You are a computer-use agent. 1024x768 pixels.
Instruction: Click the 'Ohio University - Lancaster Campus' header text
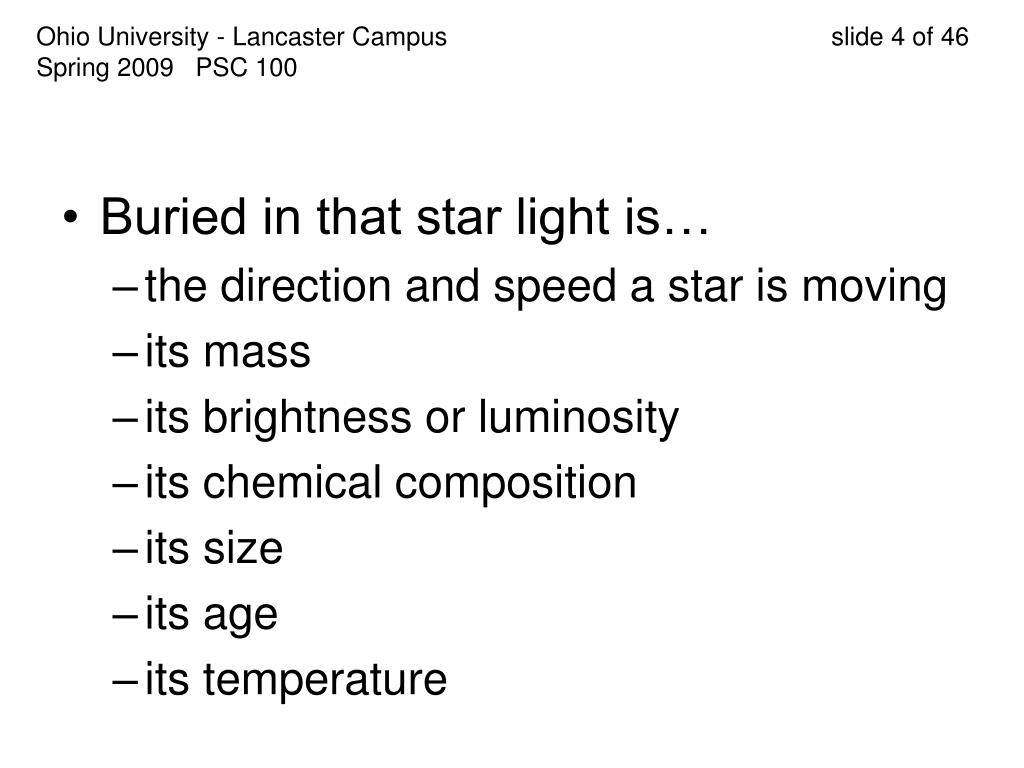[242, 37]
